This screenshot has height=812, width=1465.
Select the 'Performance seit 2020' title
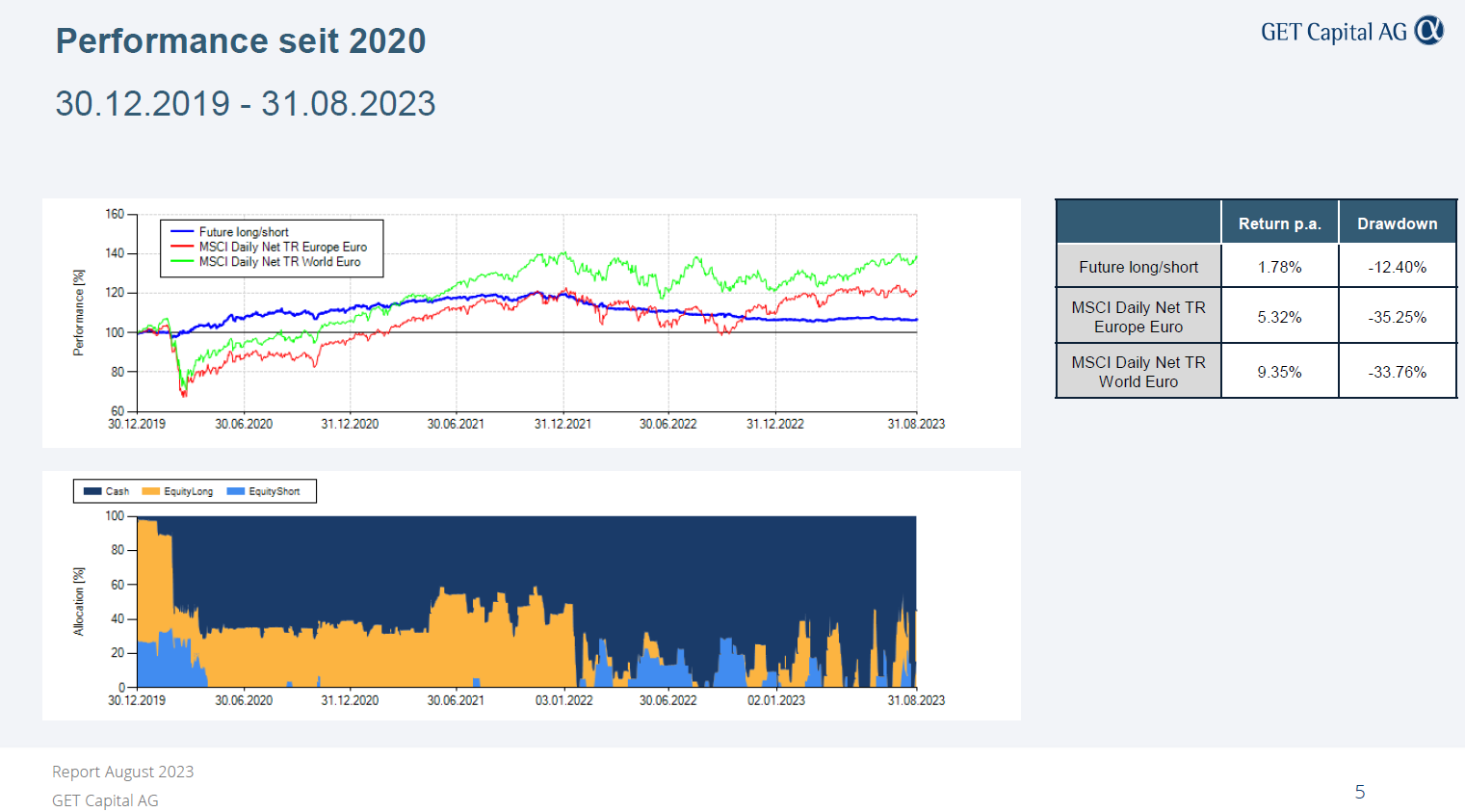click(x=241, y=41)
